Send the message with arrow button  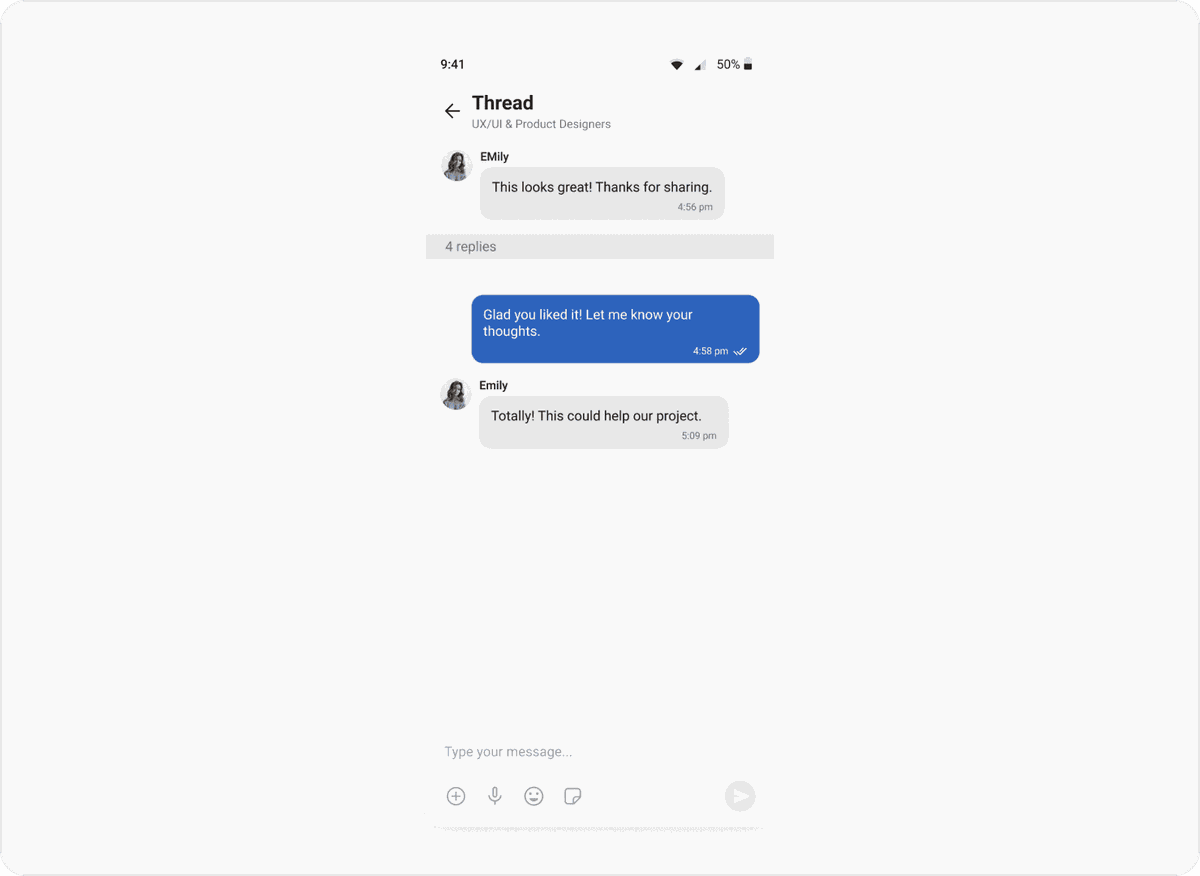click(x=740, y=796)
